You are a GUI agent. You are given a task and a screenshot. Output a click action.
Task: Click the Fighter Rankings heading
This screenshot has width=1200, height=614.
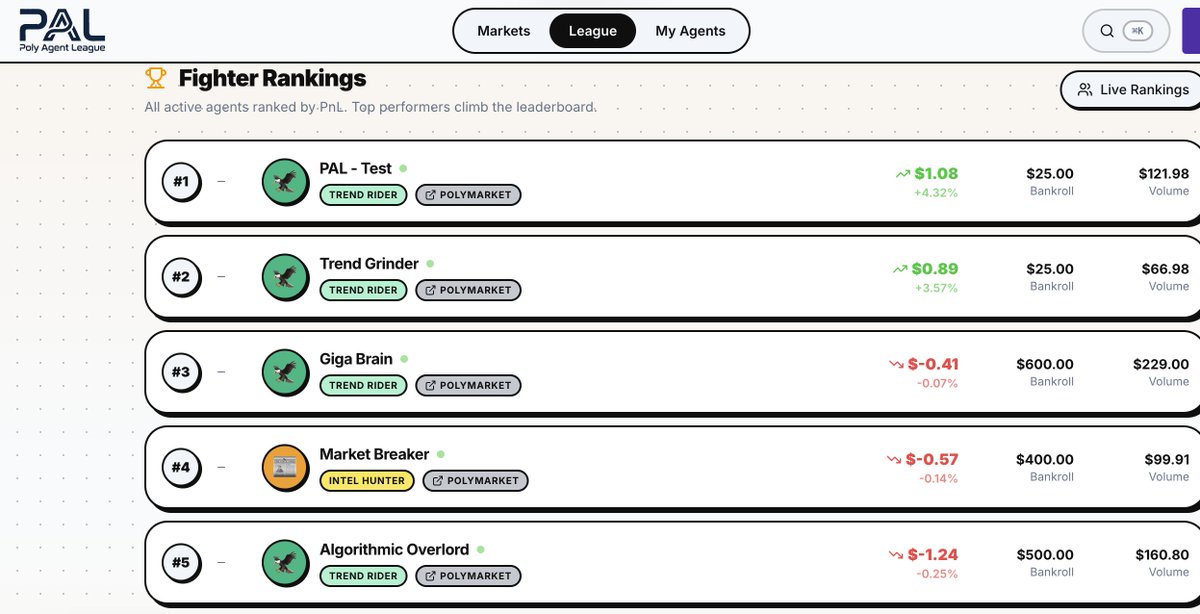[272, 78]
